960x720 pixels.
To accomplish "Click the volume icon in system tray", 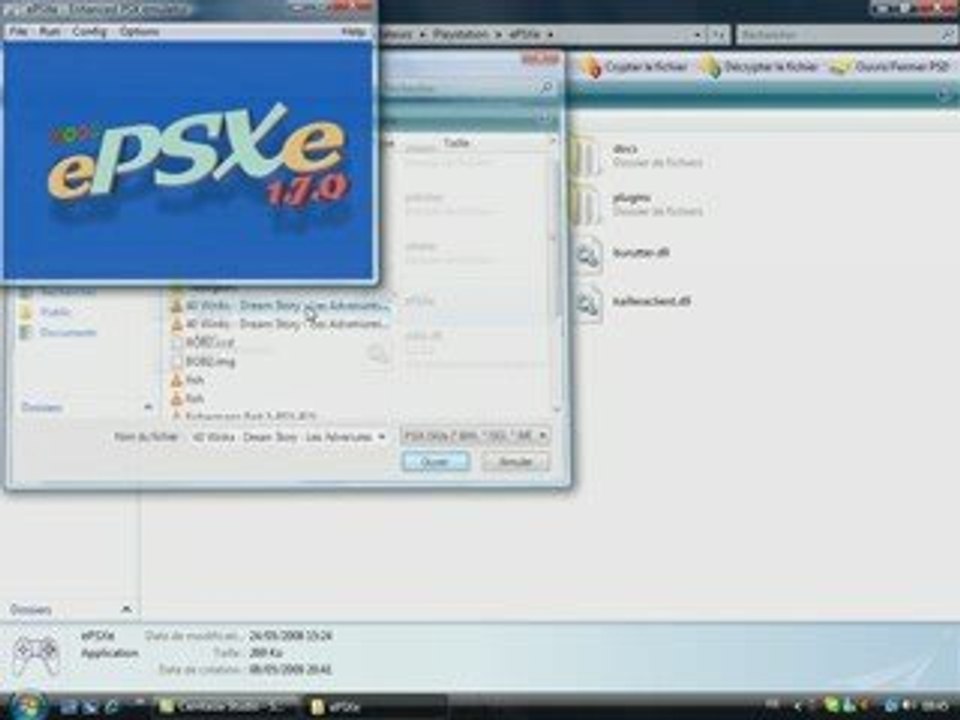I will tap(908, 707).
